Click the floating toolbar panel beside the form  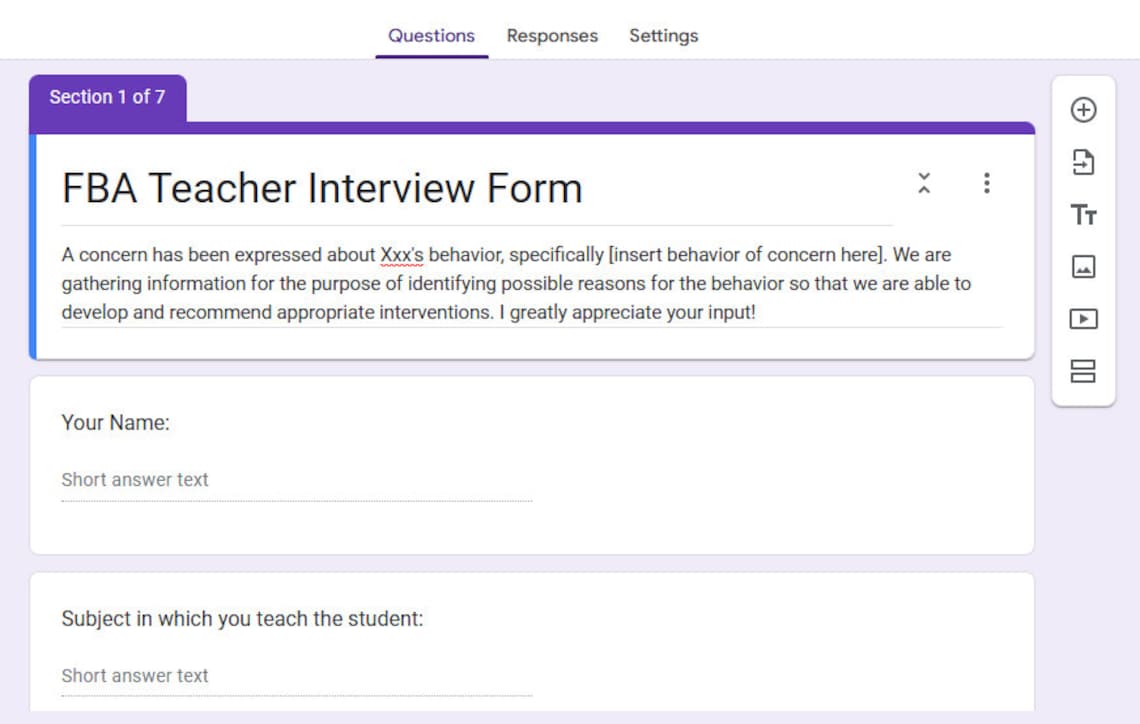click(1083, 240)
